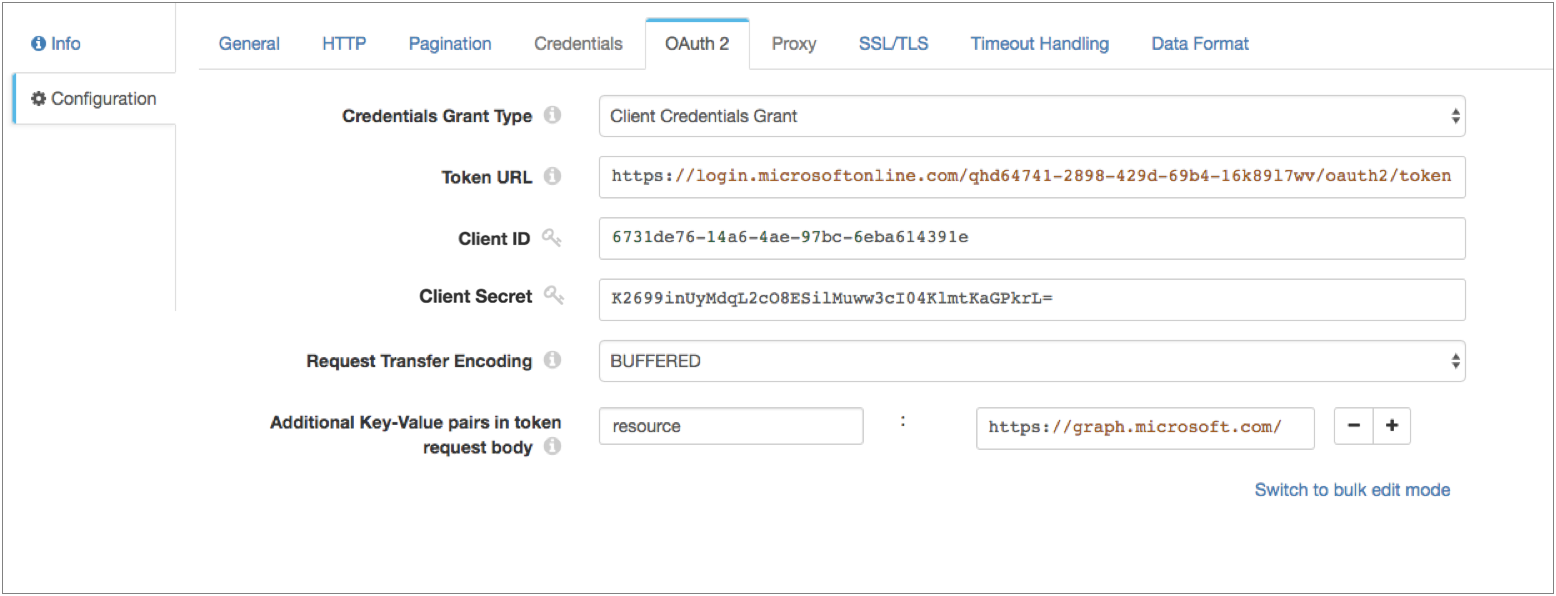Add a new key-value pair with plus button
Screen dimensions: 1556x596
click(x=1391, y=426)
